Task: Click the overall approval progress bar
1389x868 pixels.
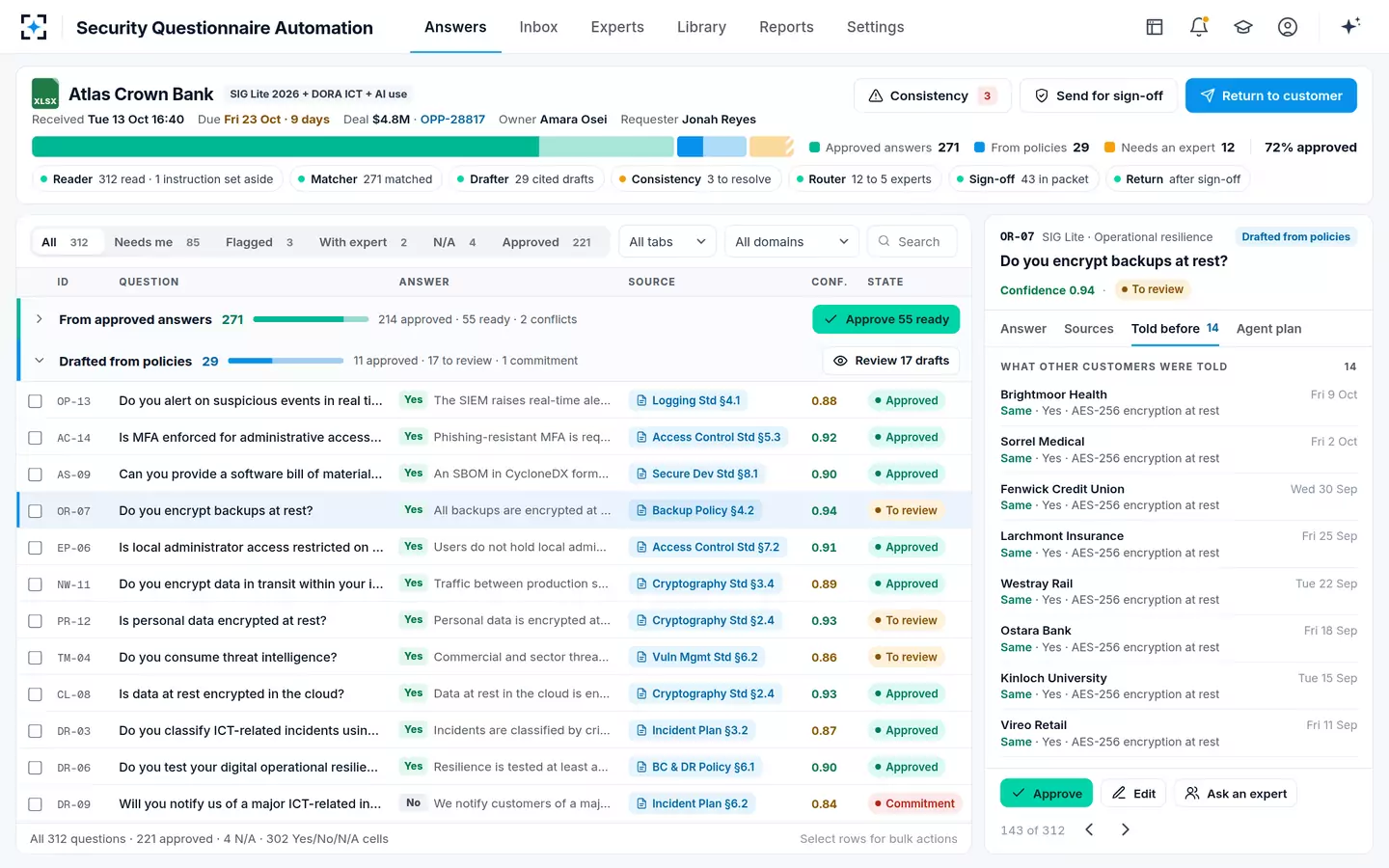Action: click(413, 147)
